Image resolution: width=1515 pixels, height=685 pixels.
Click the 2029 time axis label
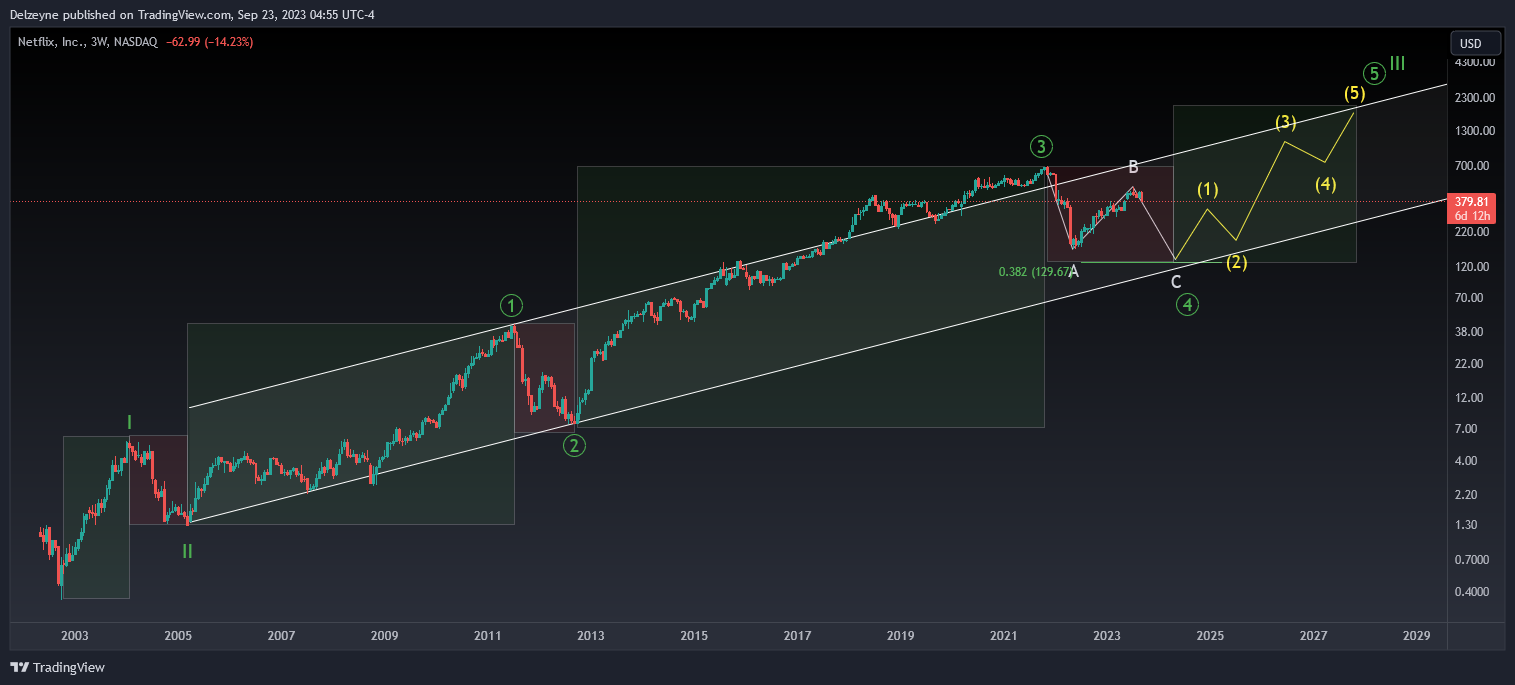pyautogui.click(x=1416, y=636)
